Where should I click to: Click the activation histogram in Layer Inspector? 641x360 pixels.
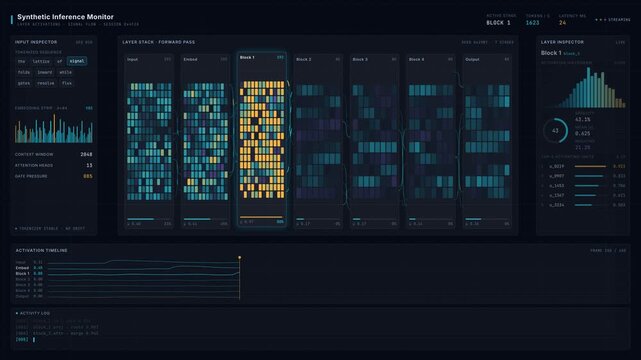[583, 87]
